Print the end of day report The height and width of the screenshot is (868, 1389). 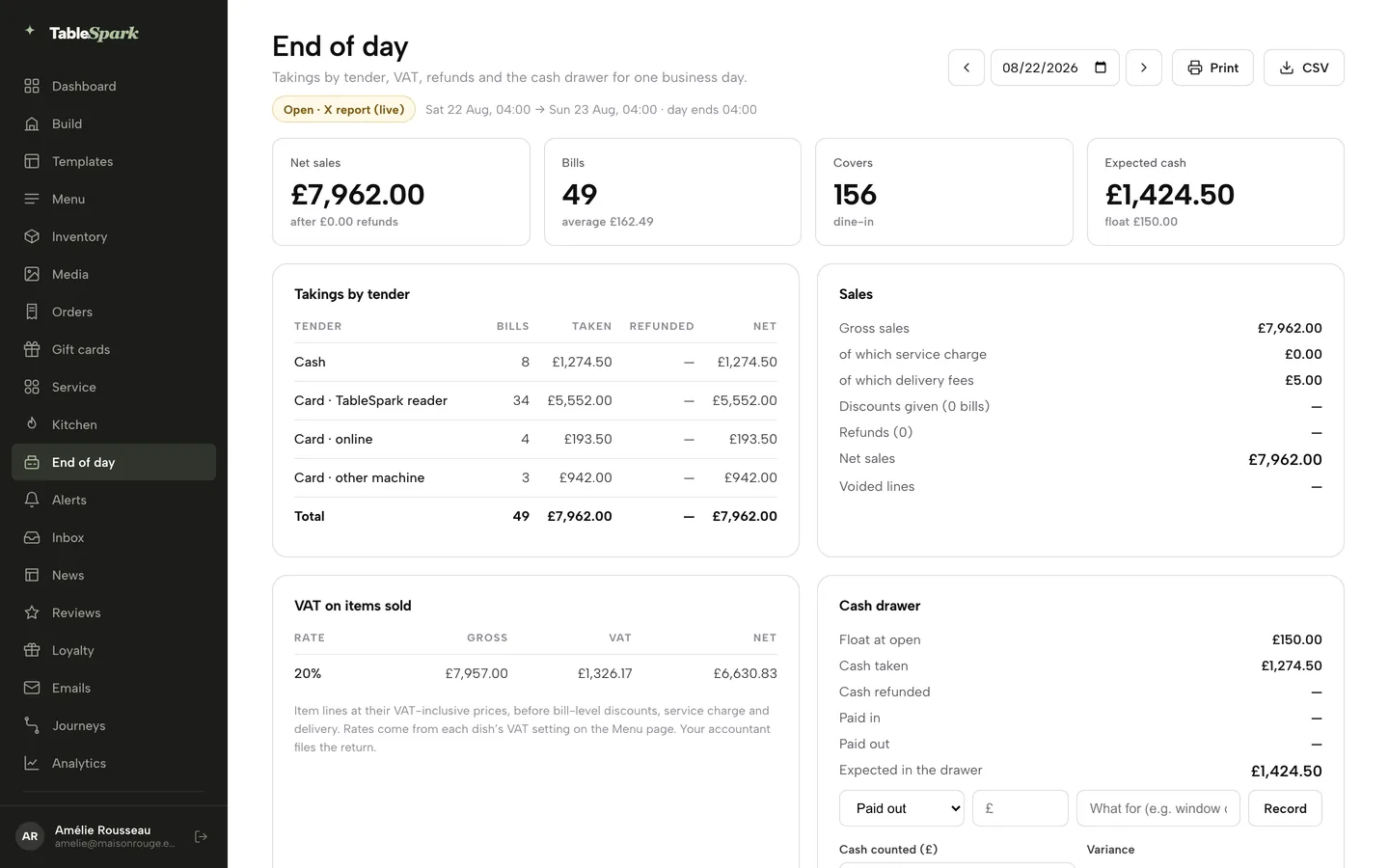[x=1212, y=68]
